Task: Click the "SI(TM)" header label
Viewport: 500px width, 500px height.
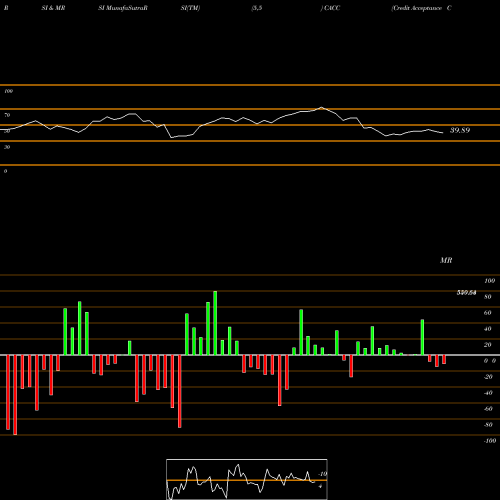Action: (x=190, y=8)
